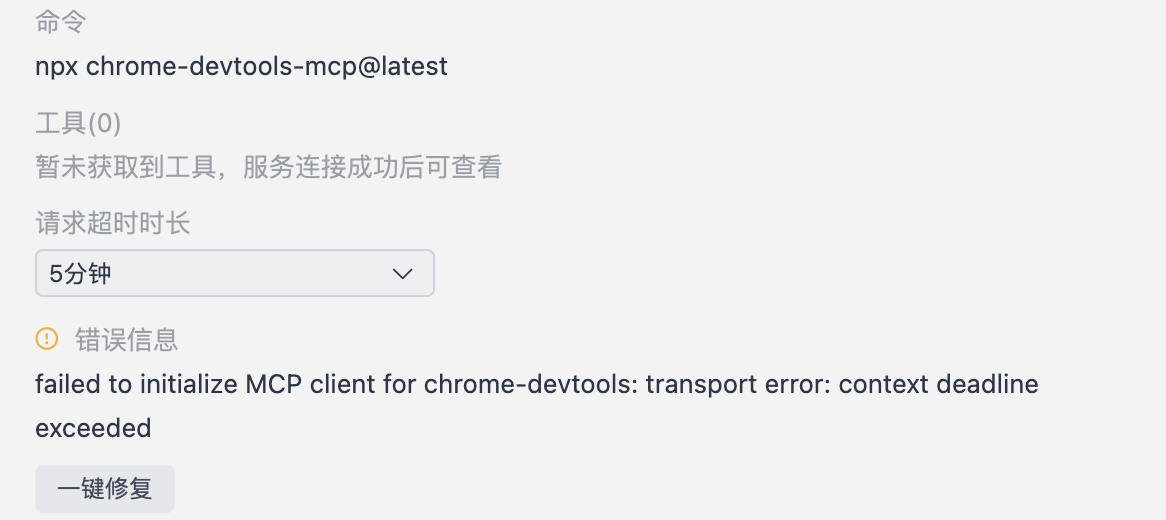Click the word "exceeded" on the second line

click(93, 429)
